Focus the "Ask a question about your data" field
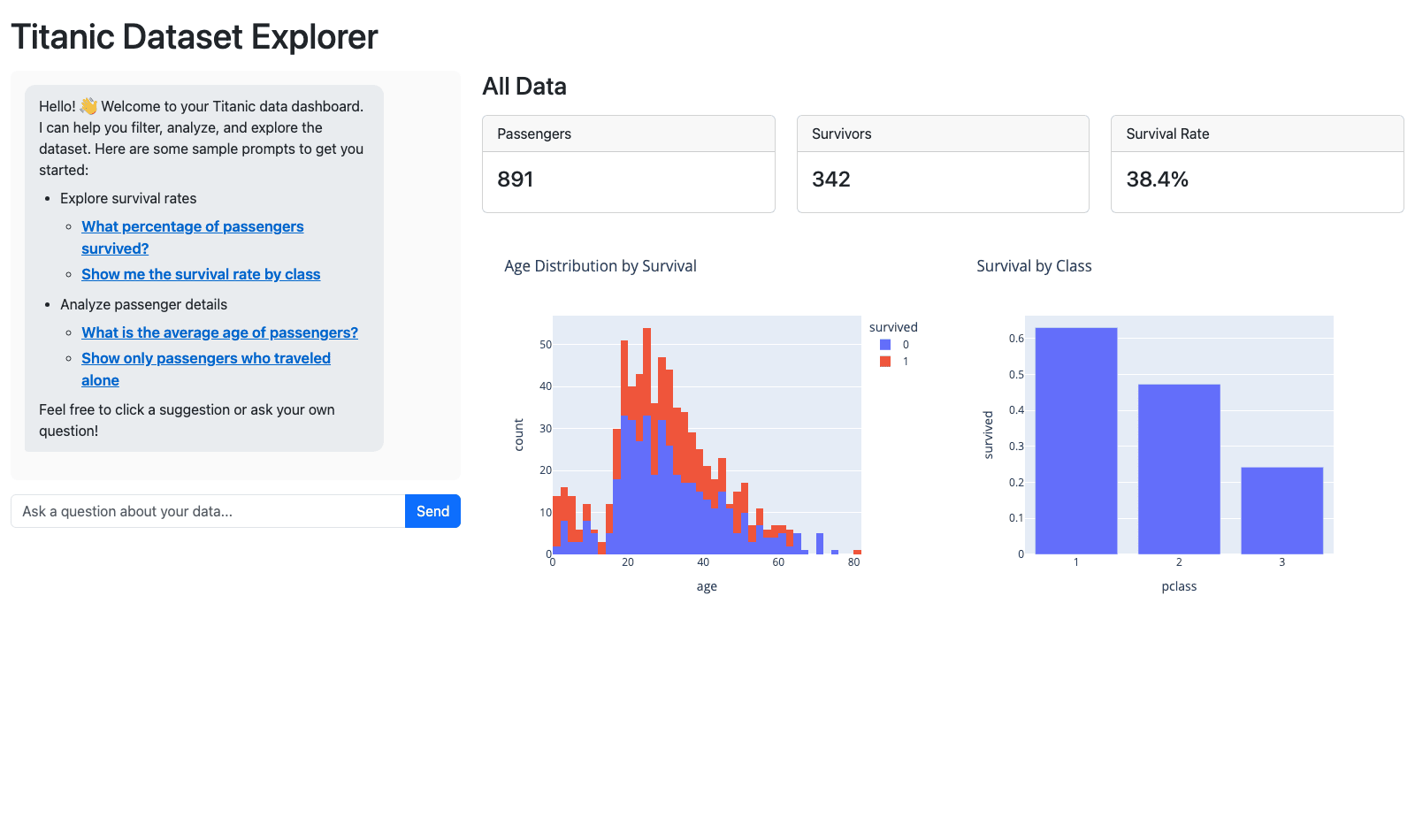The width and height of the screenshot is (1415, 840). point(208,511)
